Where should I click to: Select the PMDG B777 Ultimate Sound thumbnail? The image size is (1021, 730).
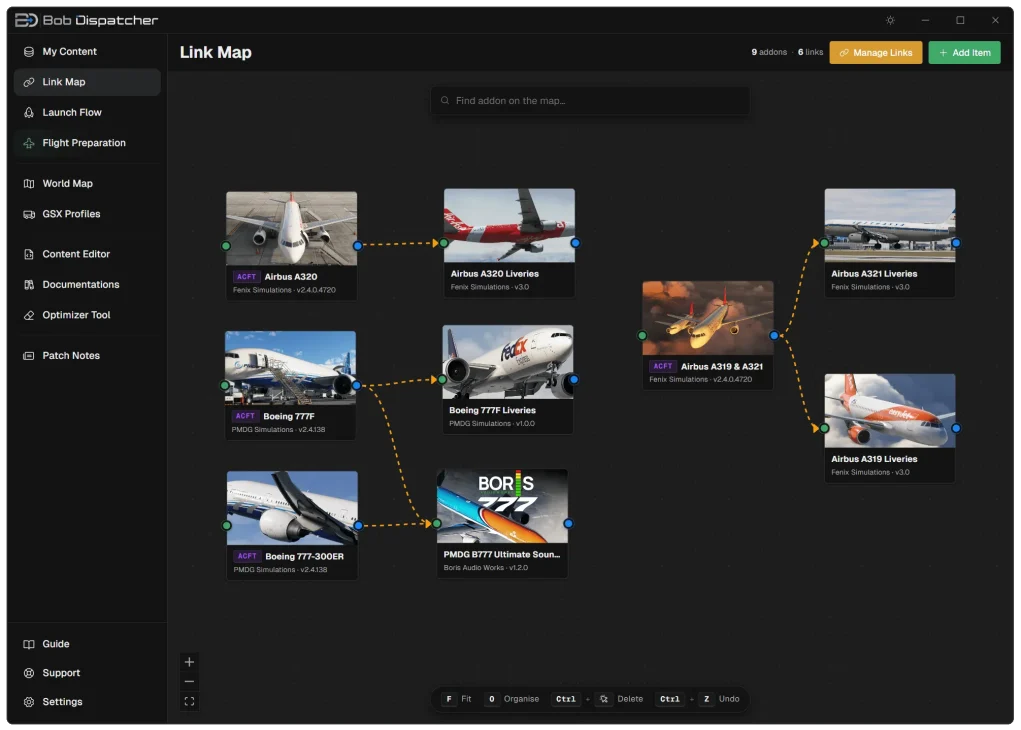pyautogui.click(x=502, y=506)
